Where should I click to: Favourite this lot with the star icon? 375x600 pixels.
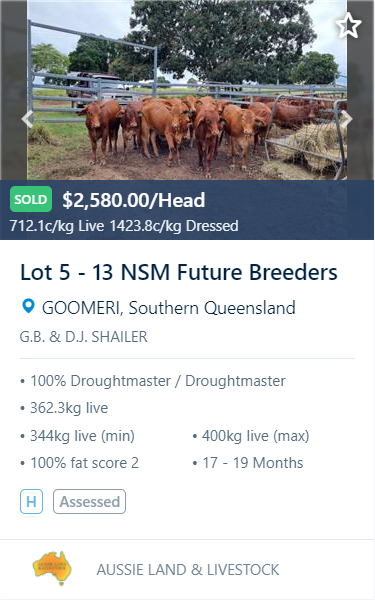[x=348, y=26]
